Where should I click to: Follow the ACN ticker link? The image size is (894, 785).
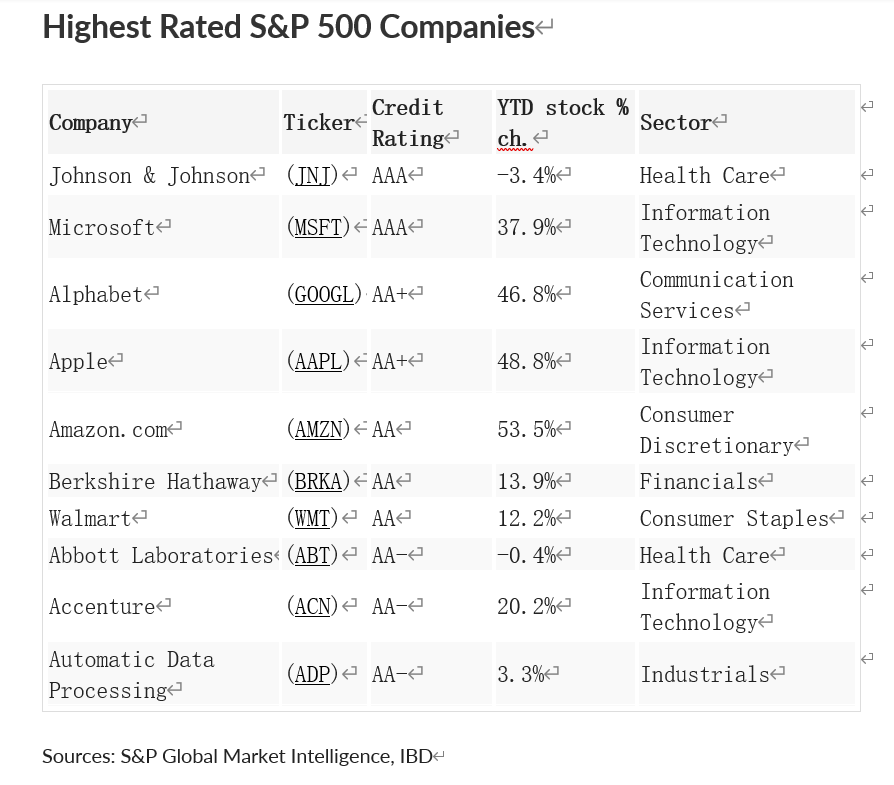pos(313,606)
